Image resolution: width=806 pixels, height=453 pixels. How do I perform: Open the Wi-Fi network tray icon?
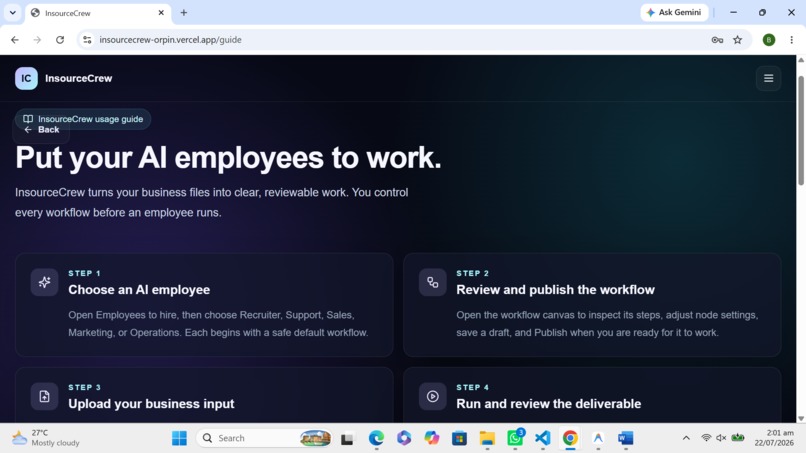[706, 438]
